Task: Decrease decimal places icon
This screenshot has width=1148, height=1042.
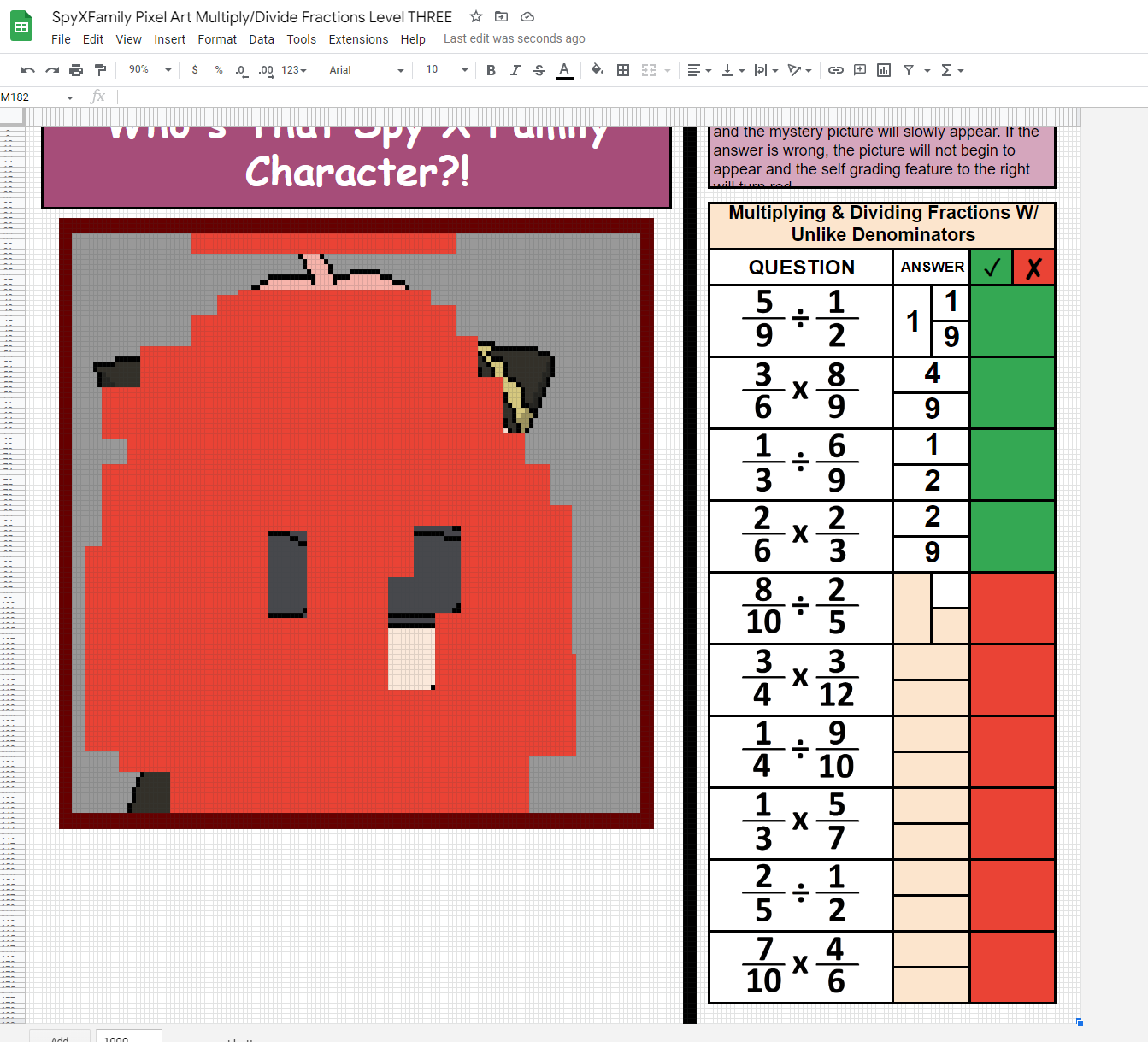Action: (x=242, y=70)
